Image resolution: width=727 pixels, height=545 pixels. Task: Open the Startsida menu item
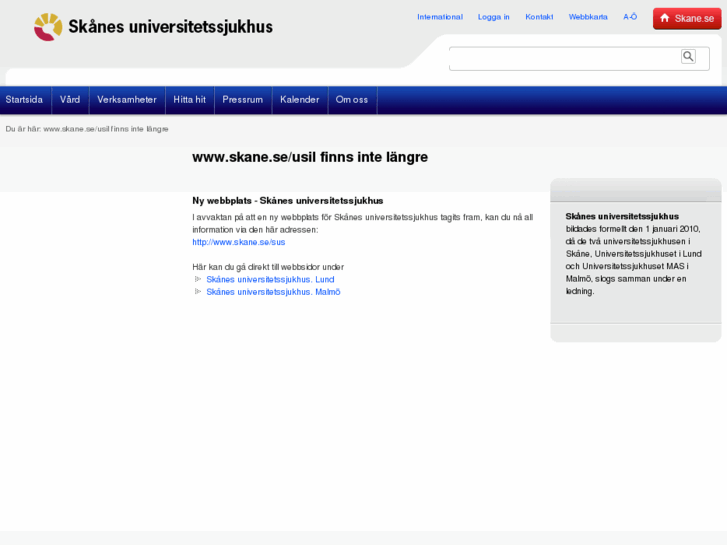(24, 100)
